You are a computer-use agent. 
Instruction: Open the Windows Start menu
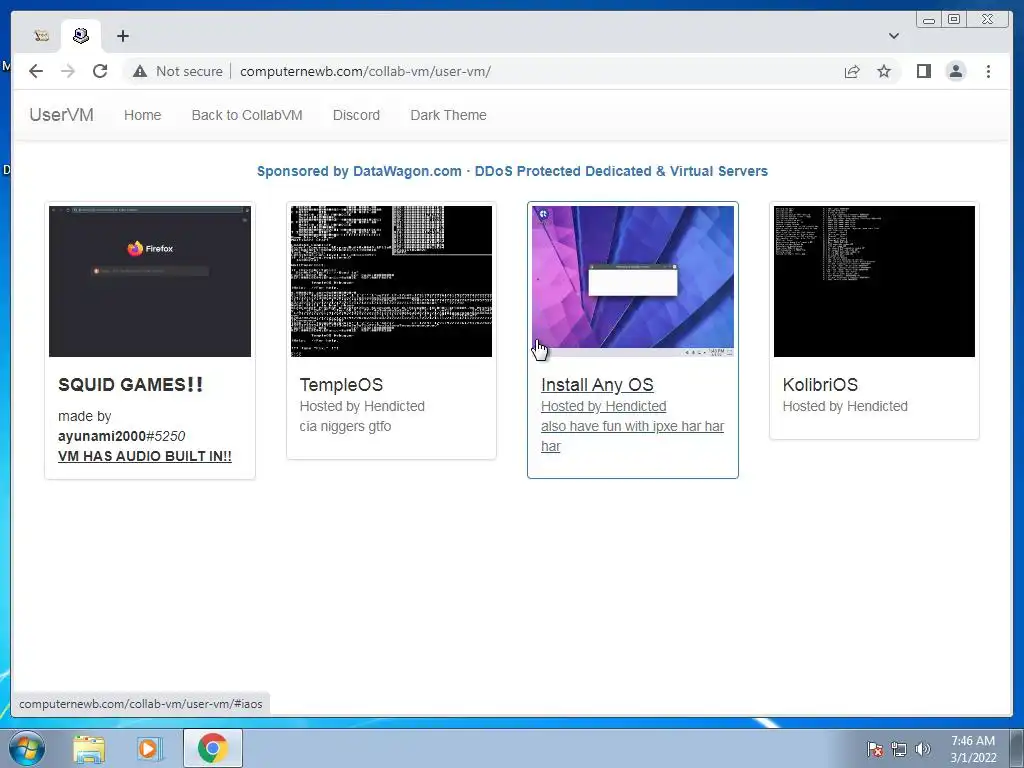[27, 748]
